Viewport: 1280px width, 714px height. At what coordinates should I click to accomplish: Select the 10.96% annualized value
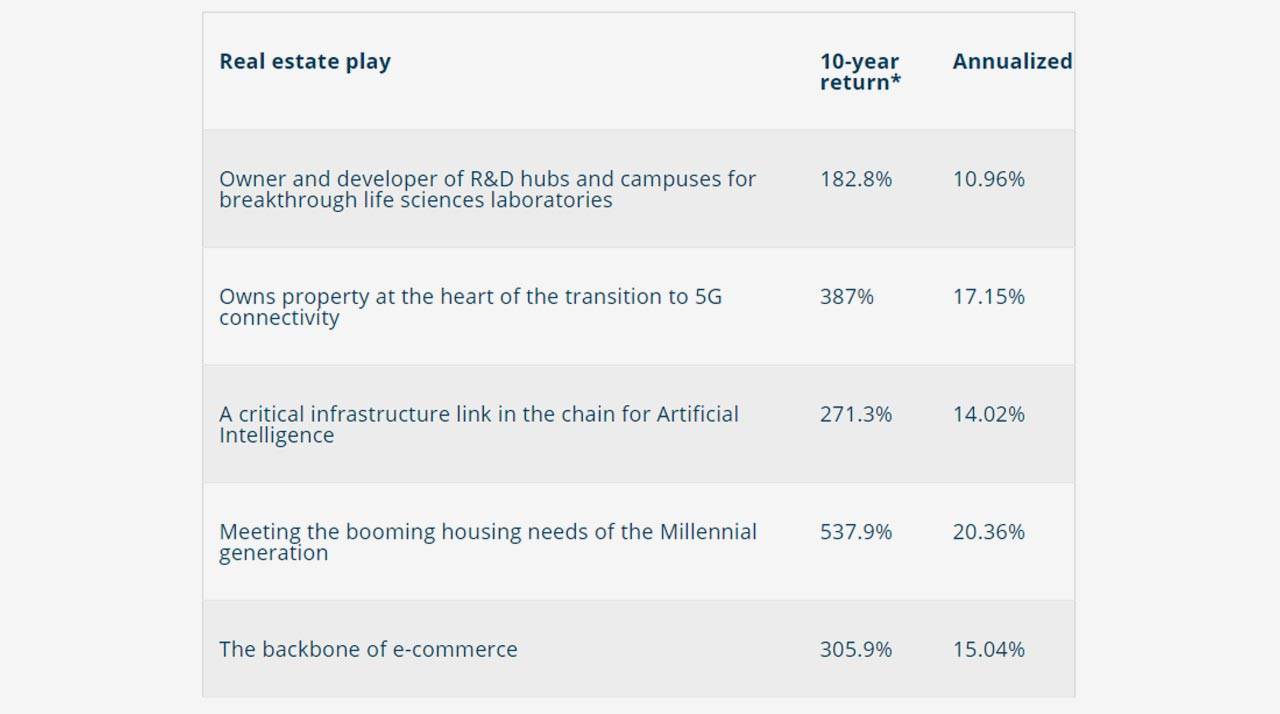pyautogui.click(x=989, y=179)
